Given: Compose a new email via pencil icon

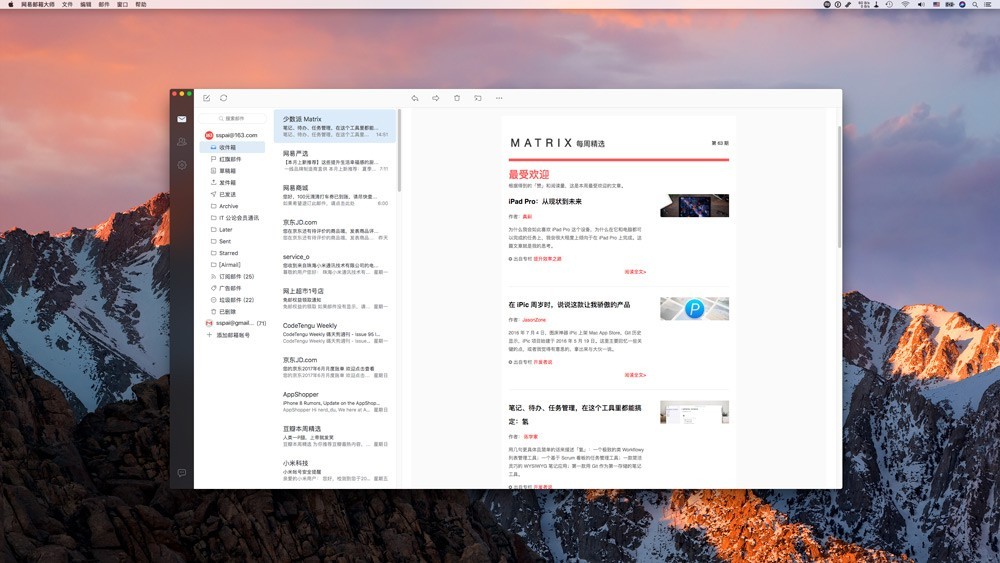Looking at the screenshot, I should click(x=207, y=98).
